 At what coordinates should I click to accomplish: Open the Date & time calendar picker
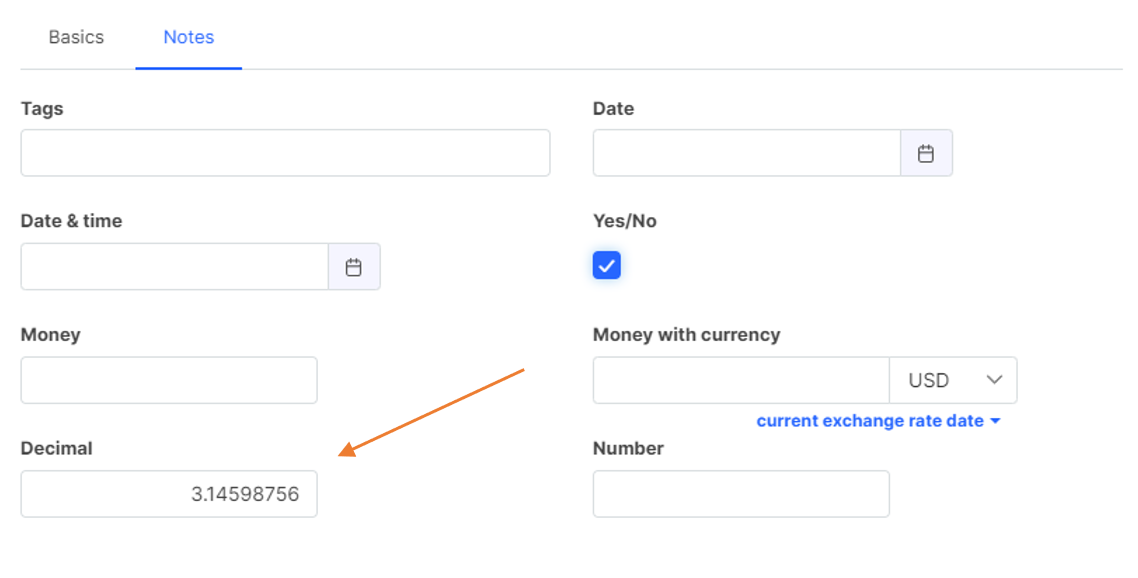pos(354,267)
